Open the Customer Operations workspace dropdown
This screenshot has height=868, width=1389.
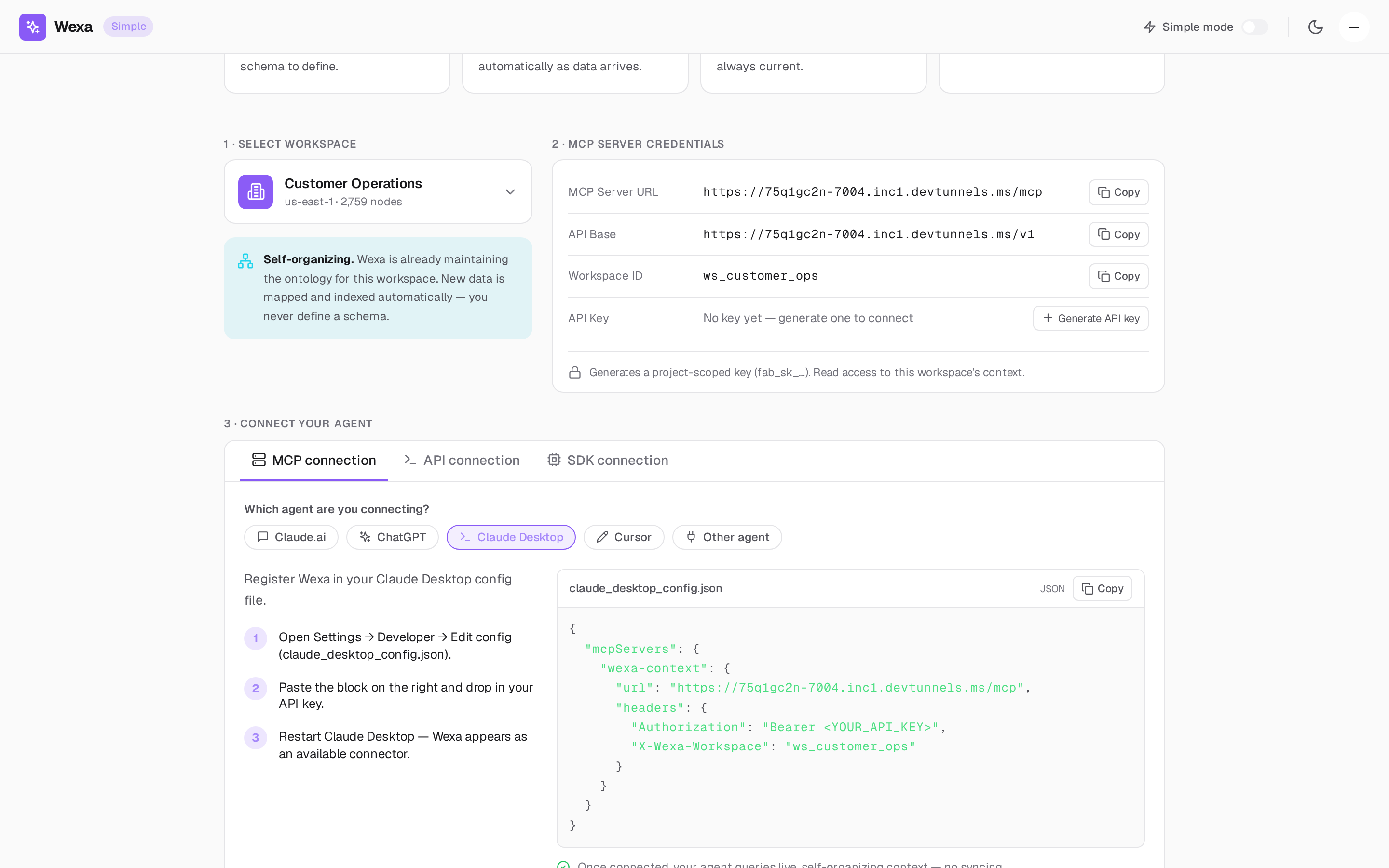click(378, 191)
